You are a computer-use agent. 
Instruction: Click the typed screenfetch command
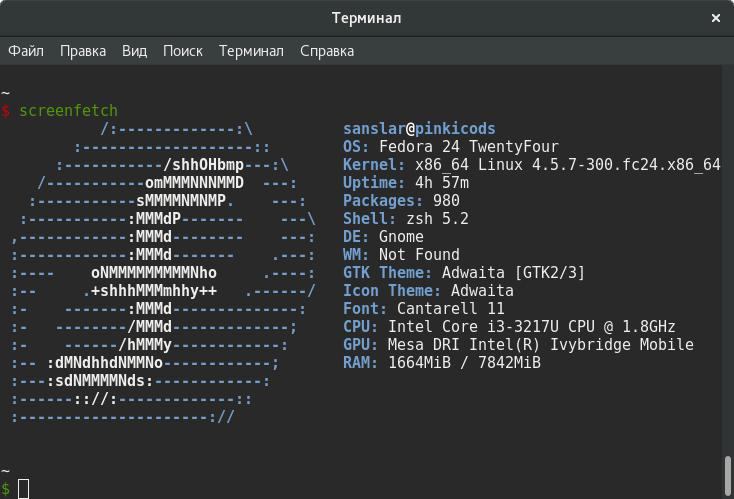pyautogui.click(x=68, y=111)
